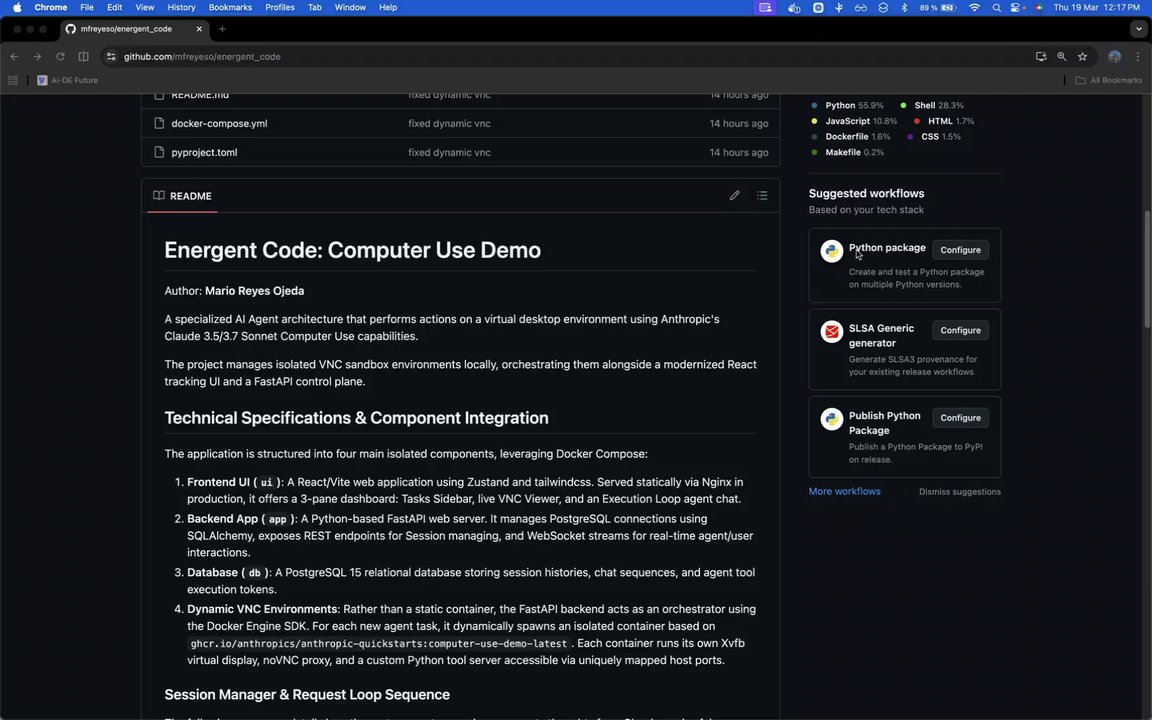Open the battery status menu
Viewport: 1152px width, 720px height.
tap(939, 7)
